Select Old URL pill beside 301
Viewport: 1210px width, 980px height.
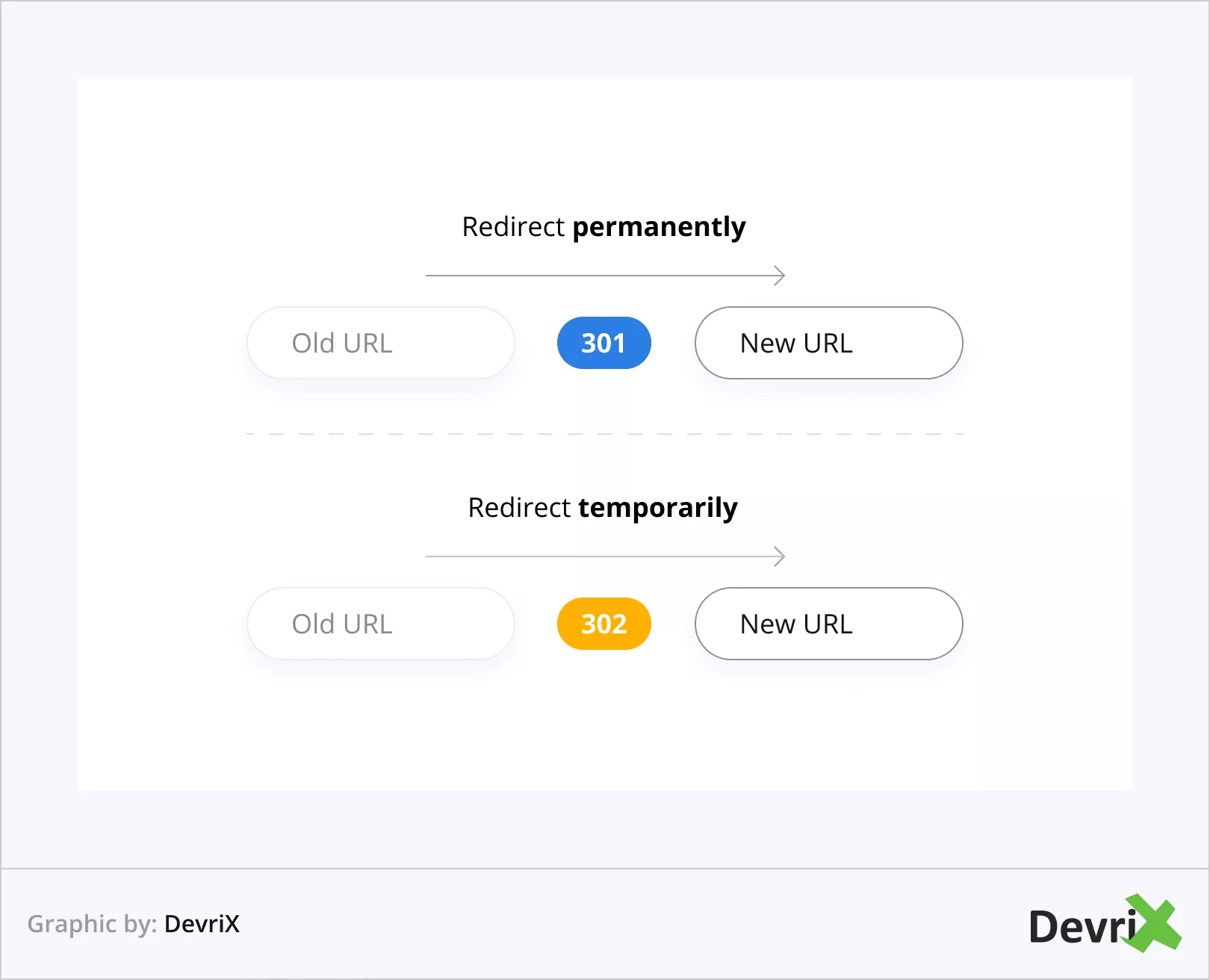tap(380, 343)
